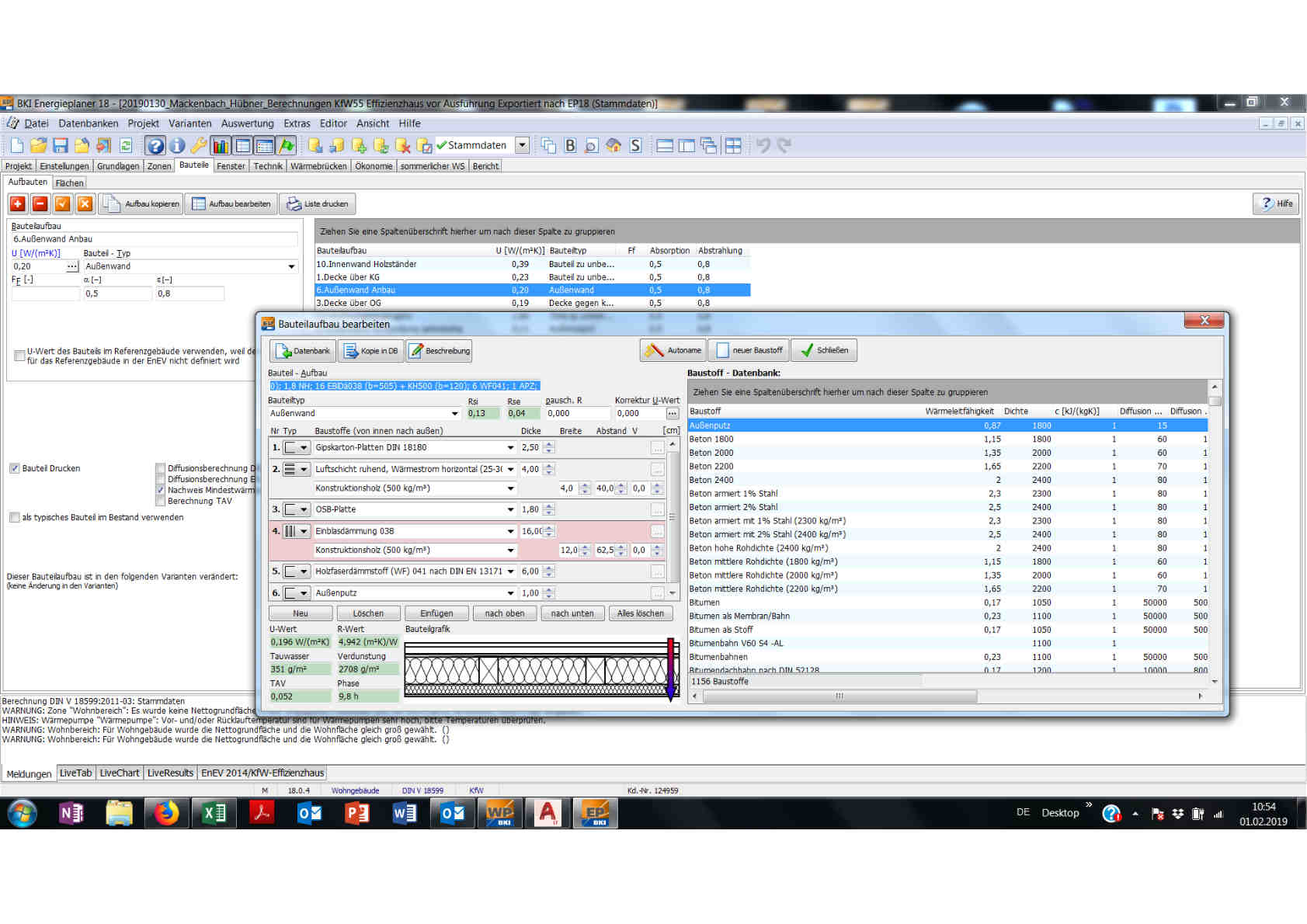Click the Einfügen layer button

point(436,613)
